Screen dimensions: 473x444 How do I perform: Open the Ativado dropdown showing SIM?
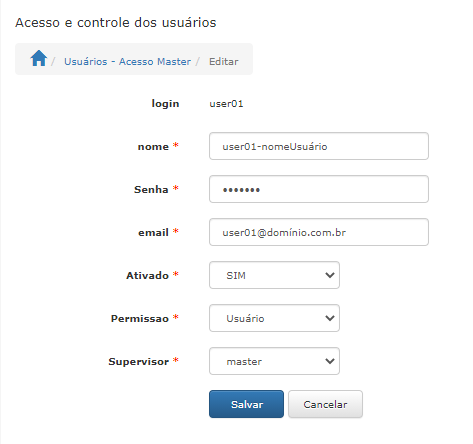click(274, 275)
